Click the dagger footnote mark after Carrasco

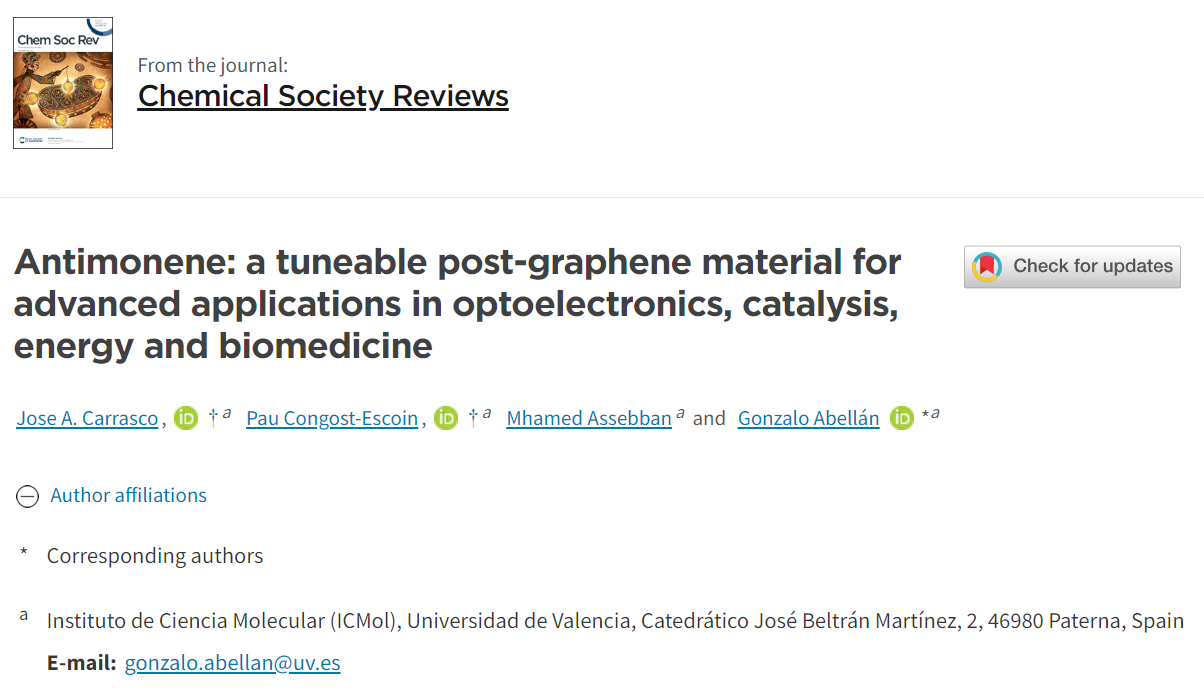[x=213, y=416]
